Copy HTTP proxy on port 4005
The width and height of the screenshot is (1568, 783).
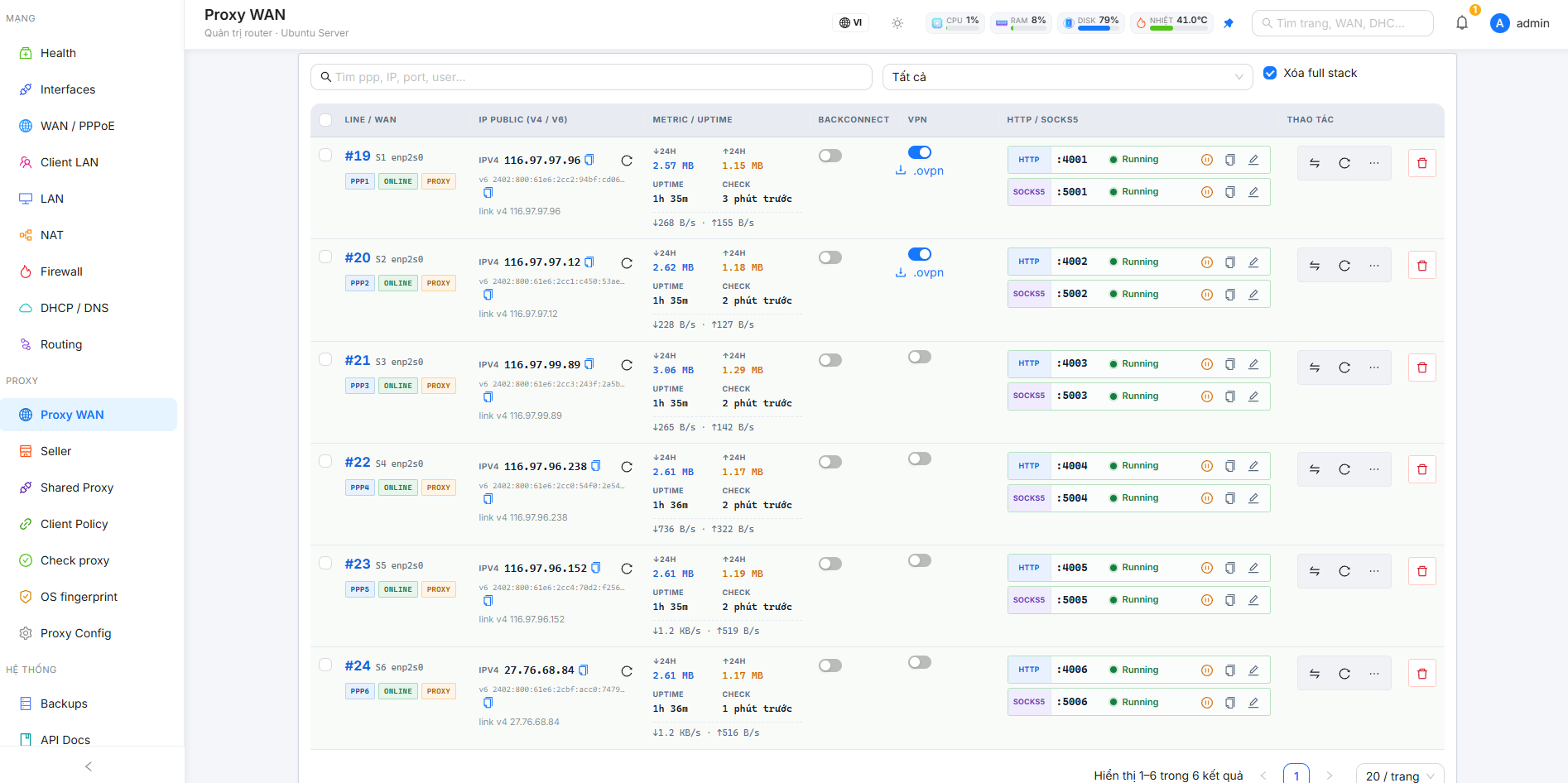click(x=1230, y=568)
